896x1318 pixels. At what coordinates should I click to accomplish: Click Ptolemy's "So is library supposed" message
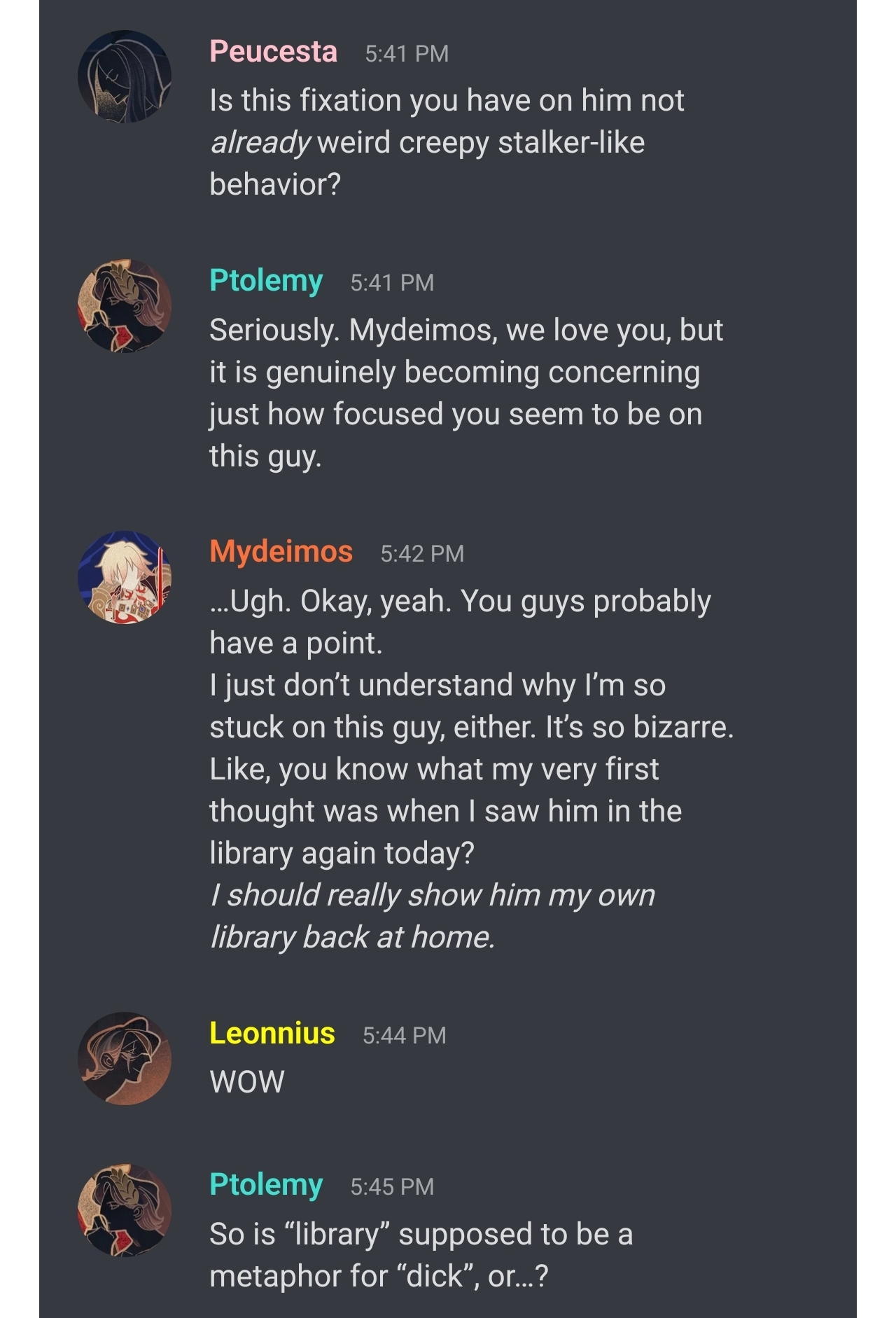click(421, 1255)
